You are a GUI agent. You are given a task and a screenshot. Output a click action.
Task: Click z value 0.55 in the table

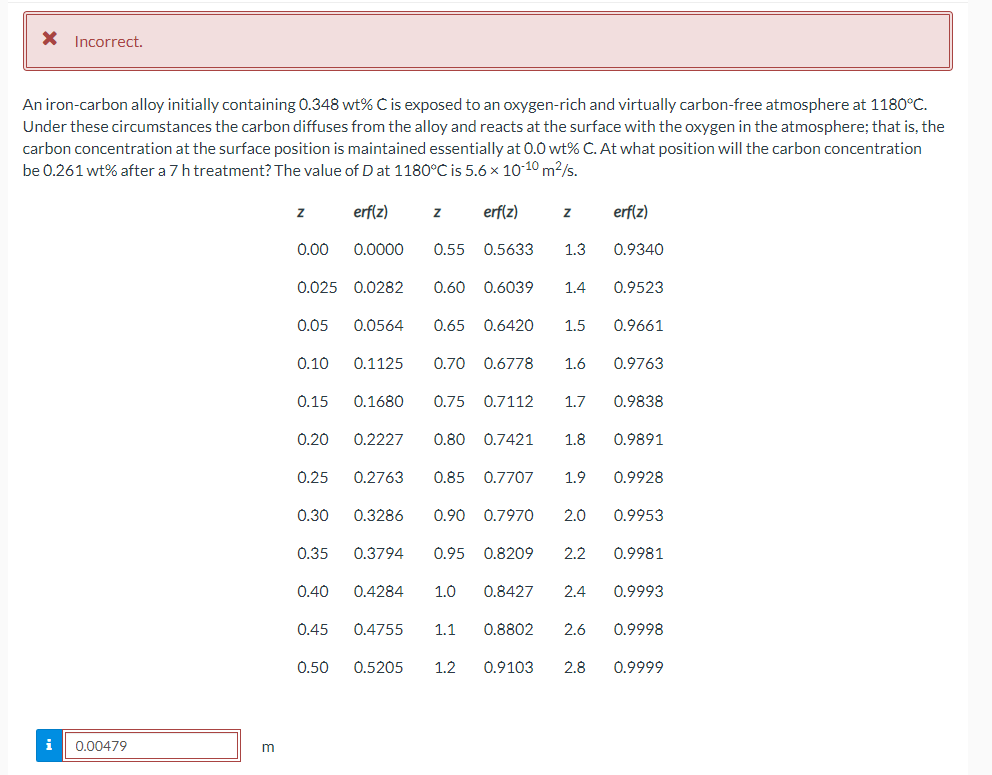(449, 249)
